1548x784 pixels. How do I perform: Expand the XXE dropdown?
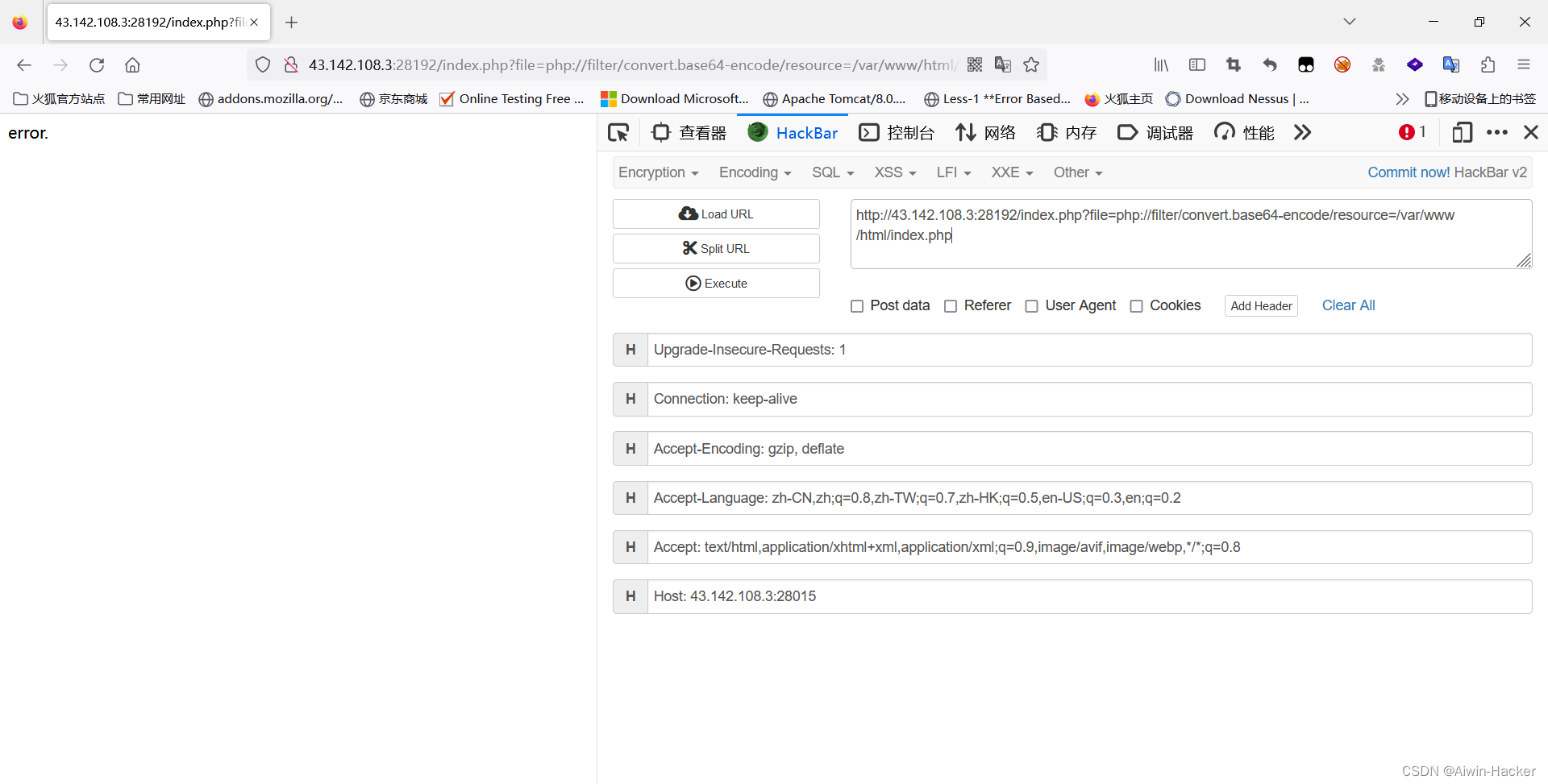[x=1012, y=172]
